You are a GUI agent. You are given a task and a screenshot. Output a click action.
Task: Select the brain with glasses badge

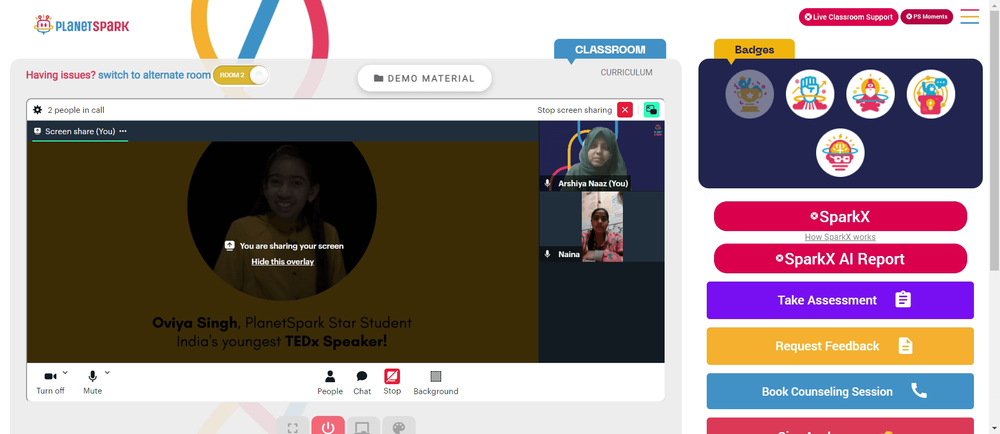pos(840,152)
